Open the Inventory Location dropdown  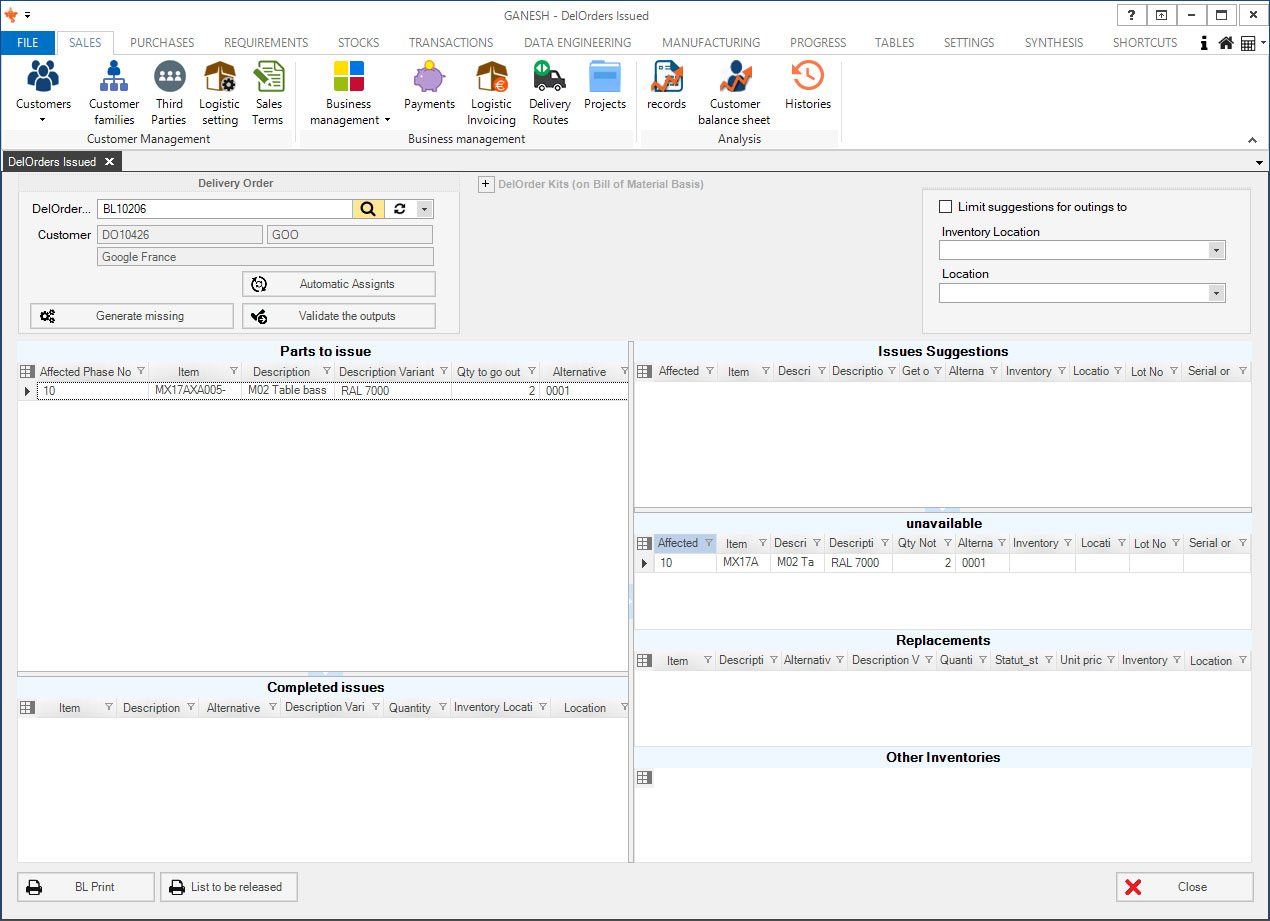coord(1216,251)
